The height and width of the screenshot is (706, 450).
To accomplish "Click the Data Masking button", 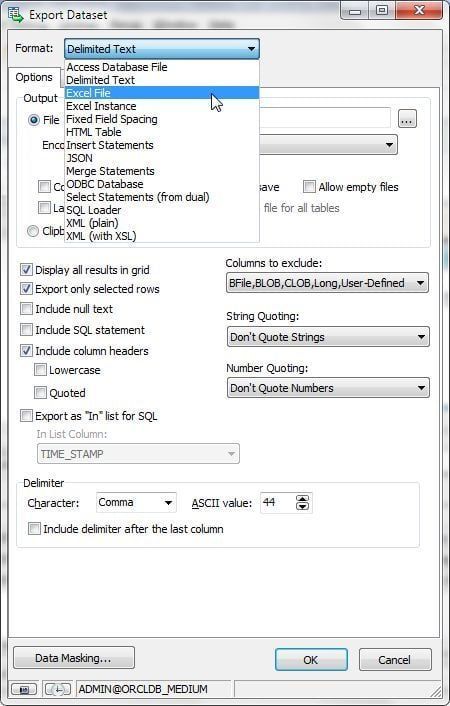I will click(x=74, y=658).
